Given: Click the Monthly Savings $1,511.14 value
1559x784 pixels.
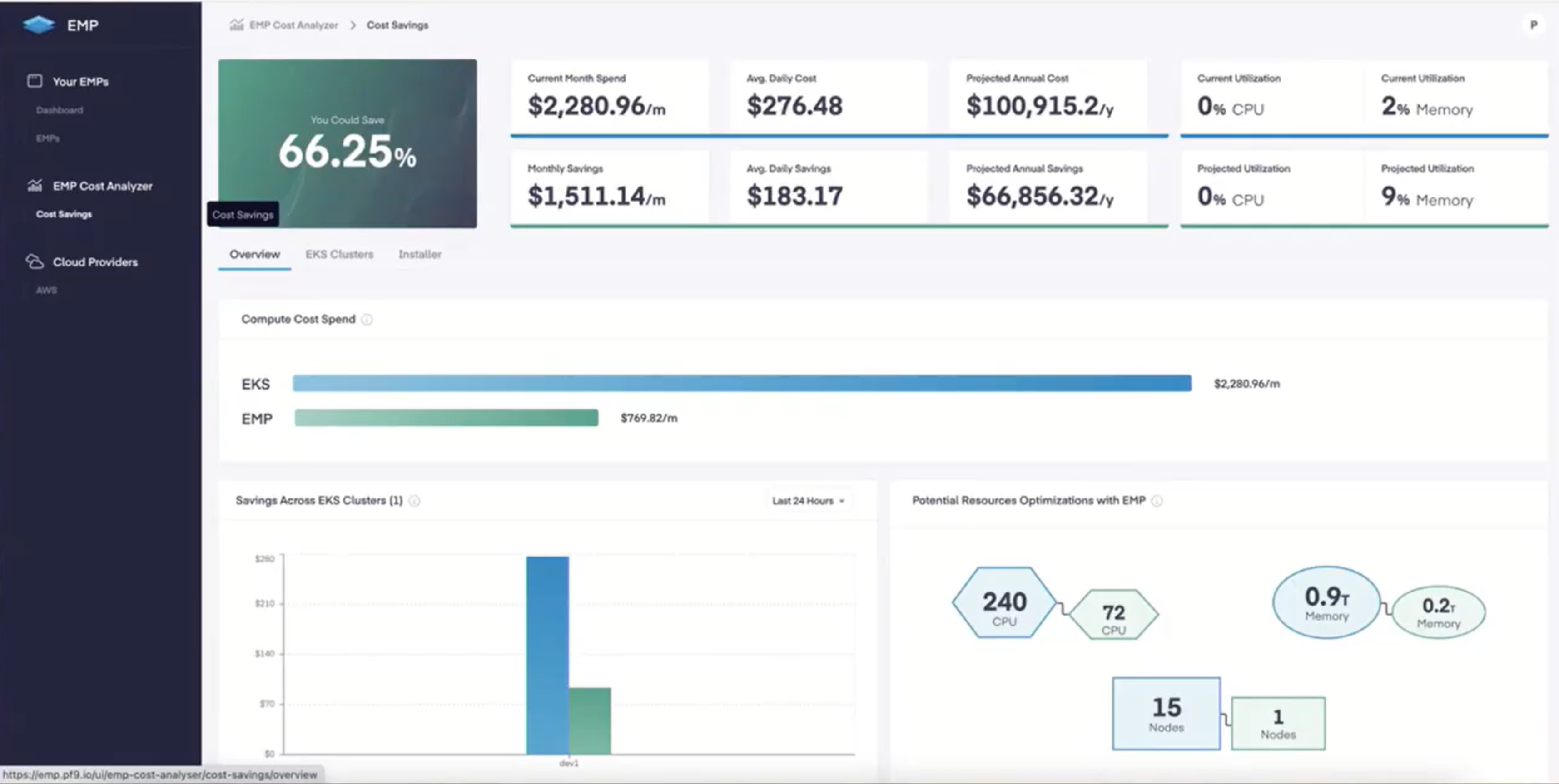Looking at the screenshot, I should [596, 197].
